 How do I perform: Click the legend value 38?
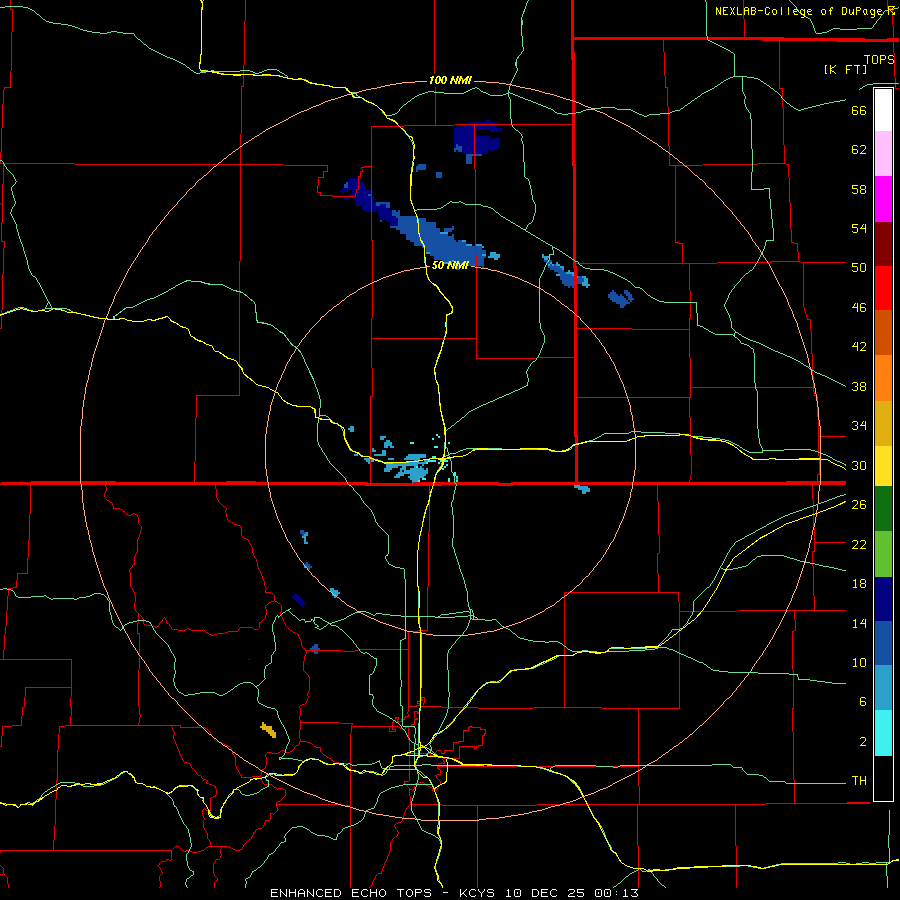[x=859, y=386]
